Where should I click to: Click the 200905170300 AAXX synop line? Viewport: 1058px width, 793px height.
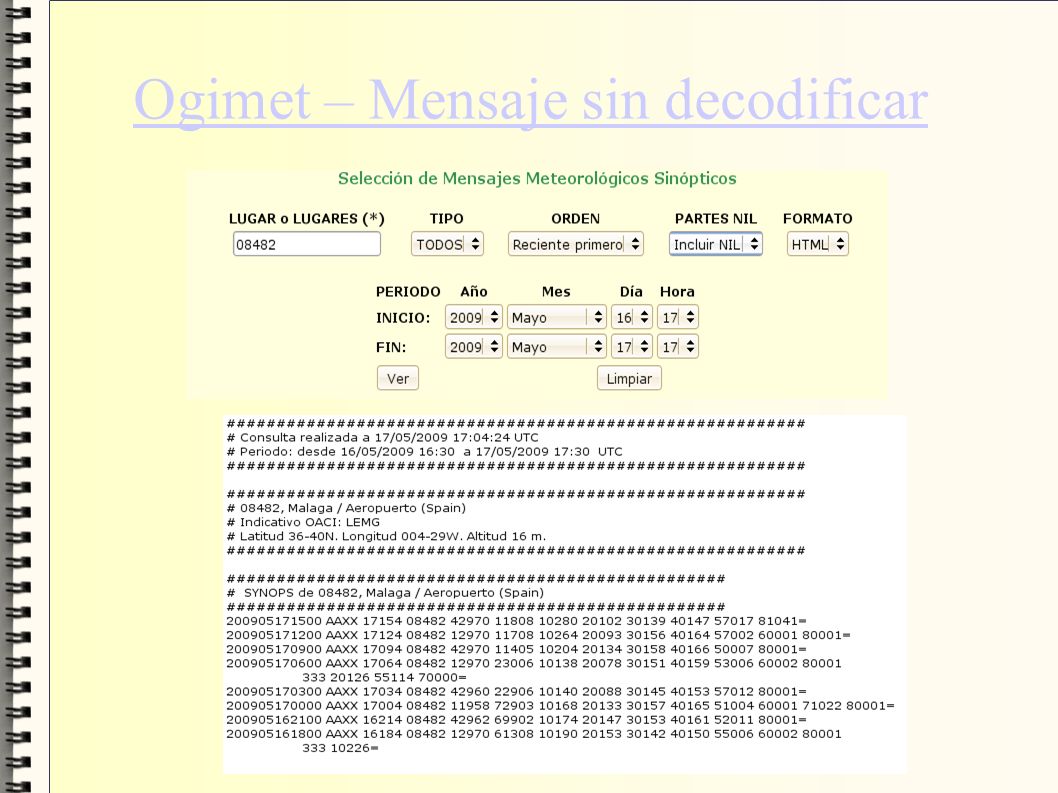[x=516, y=692]
